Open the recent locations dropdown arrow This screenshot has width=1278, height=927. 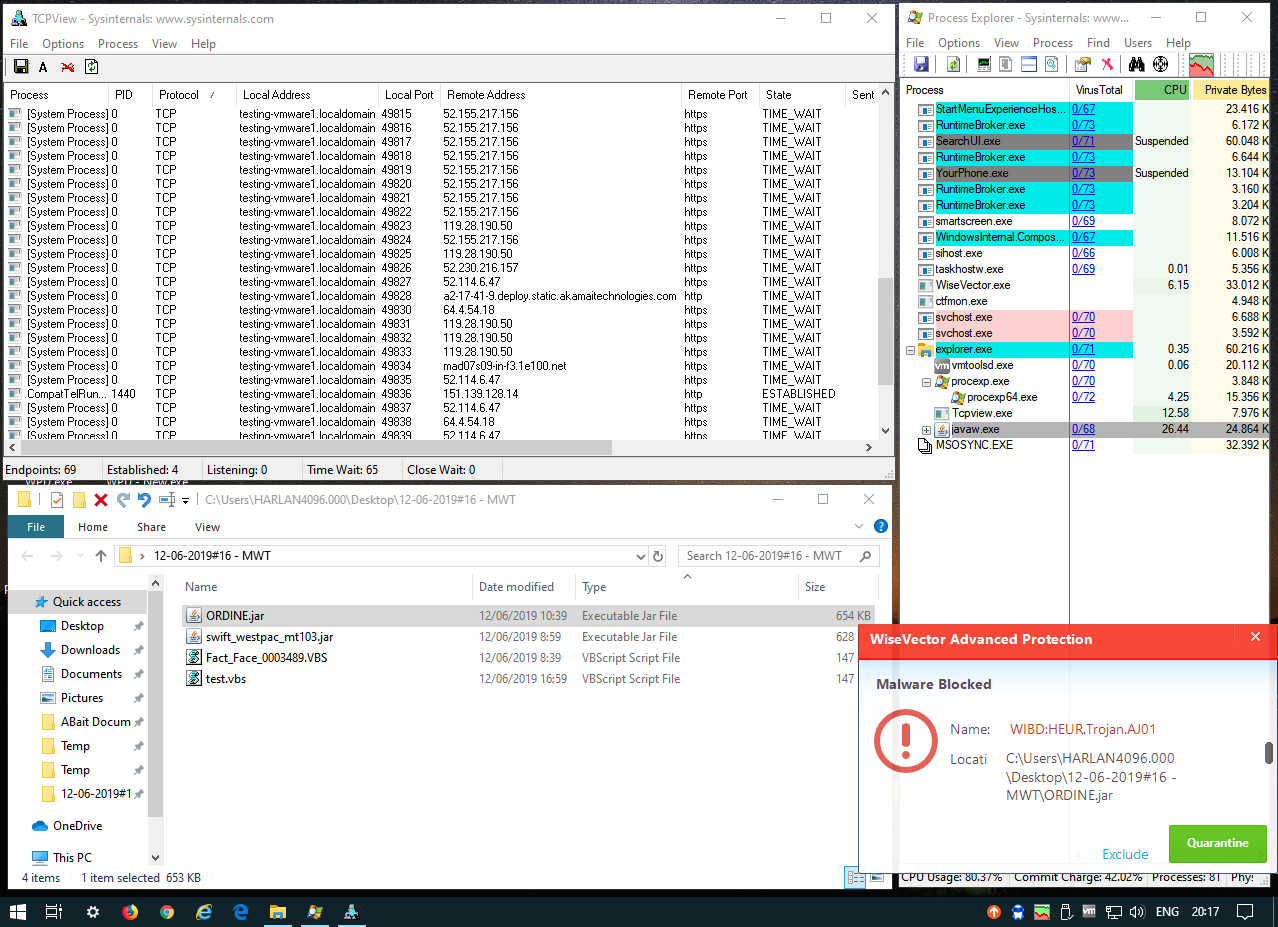pyautogui.click(x=79, y=556)
